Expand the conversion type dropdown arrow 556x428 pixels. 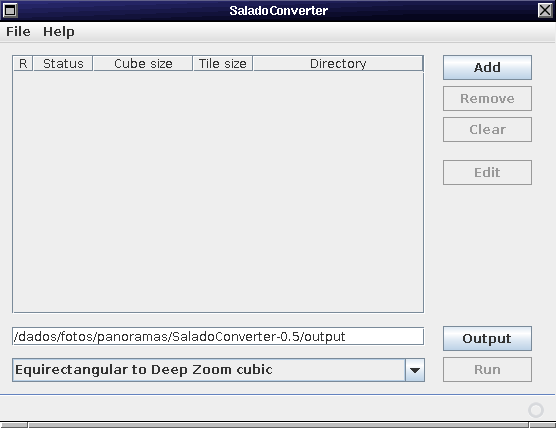pos(415,370)
